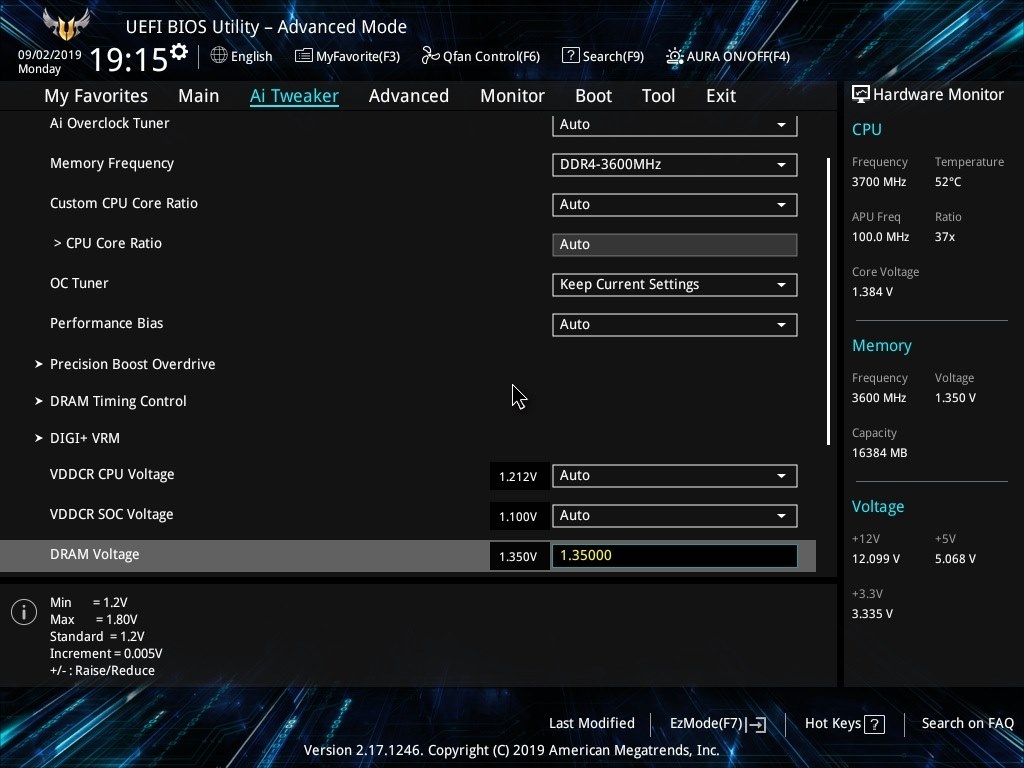Click the settings gear next to the clock

(x=179, y=51)
